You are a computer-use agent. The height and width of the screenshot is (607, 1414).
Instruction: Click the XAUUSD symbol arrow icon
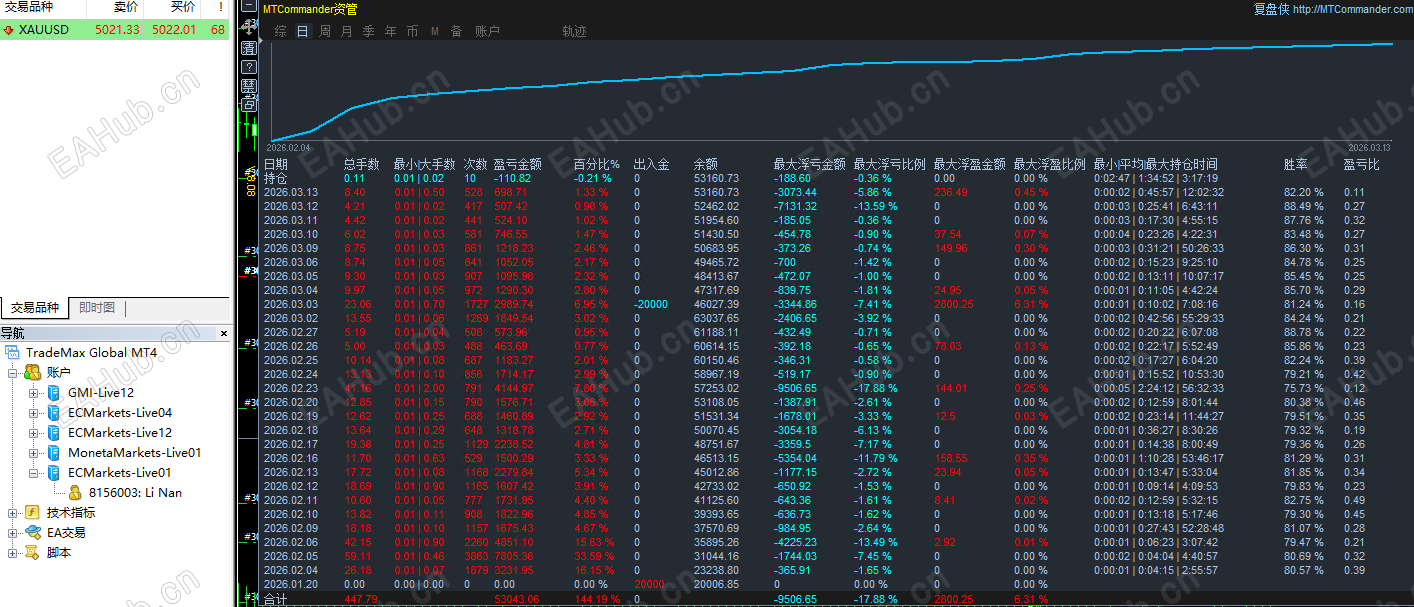coord(9,30)
